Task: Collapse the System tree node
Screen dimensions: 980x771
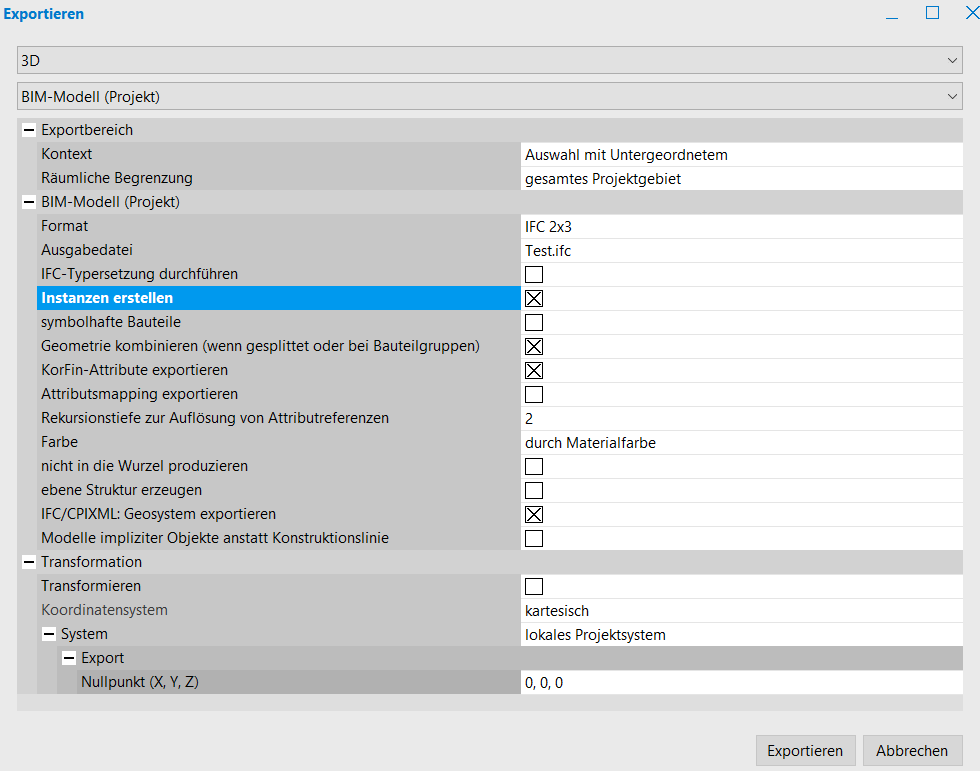Action: 48,634
